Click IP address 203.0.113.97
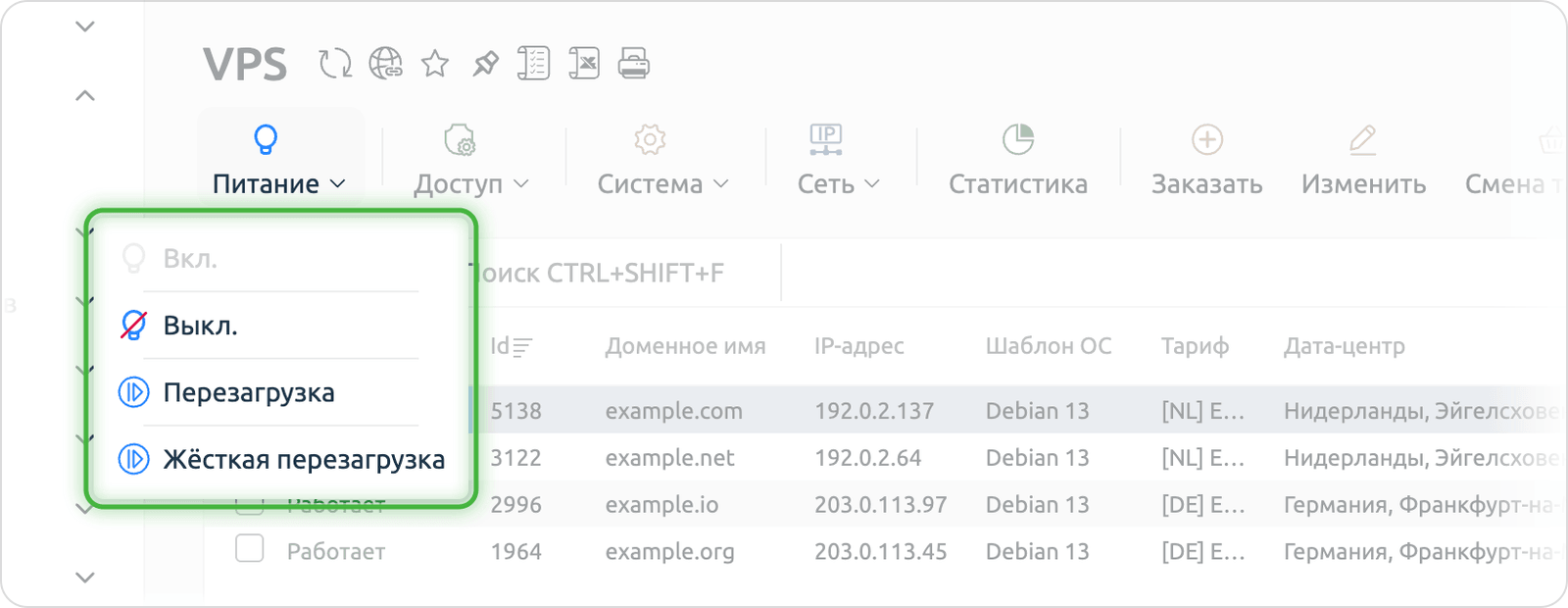Screen dimensions: 1568x608 (x=881, y=505)
